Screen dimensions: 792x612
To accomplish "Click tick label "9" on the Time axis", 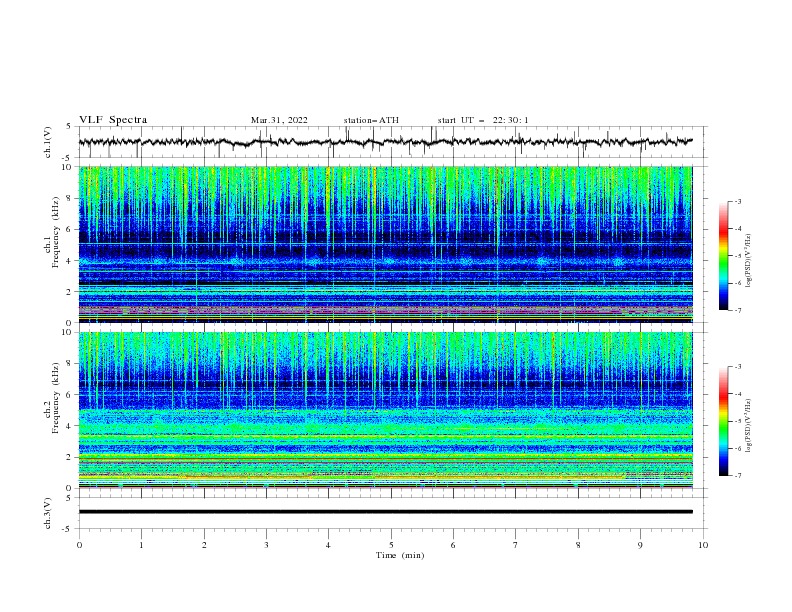I will pos(640,545).
